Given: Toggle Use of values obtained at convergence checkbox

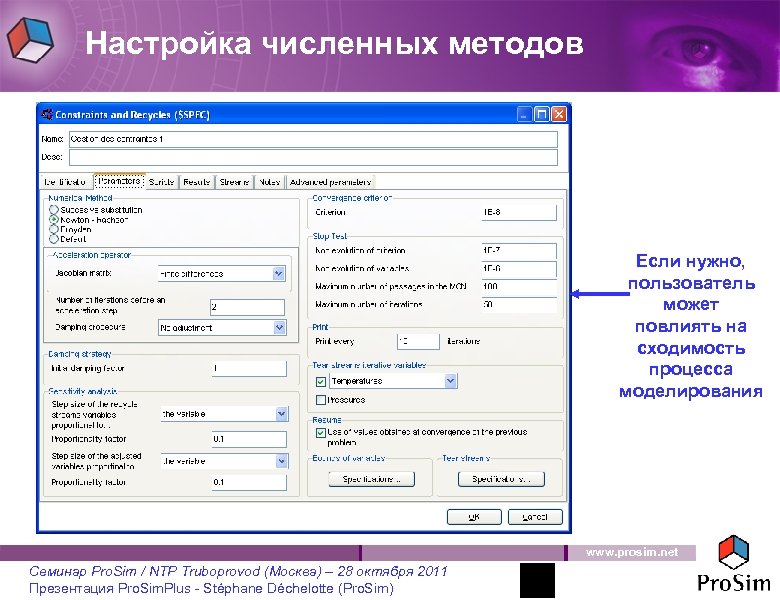Looking at the screenshot, I should [321, 432].
